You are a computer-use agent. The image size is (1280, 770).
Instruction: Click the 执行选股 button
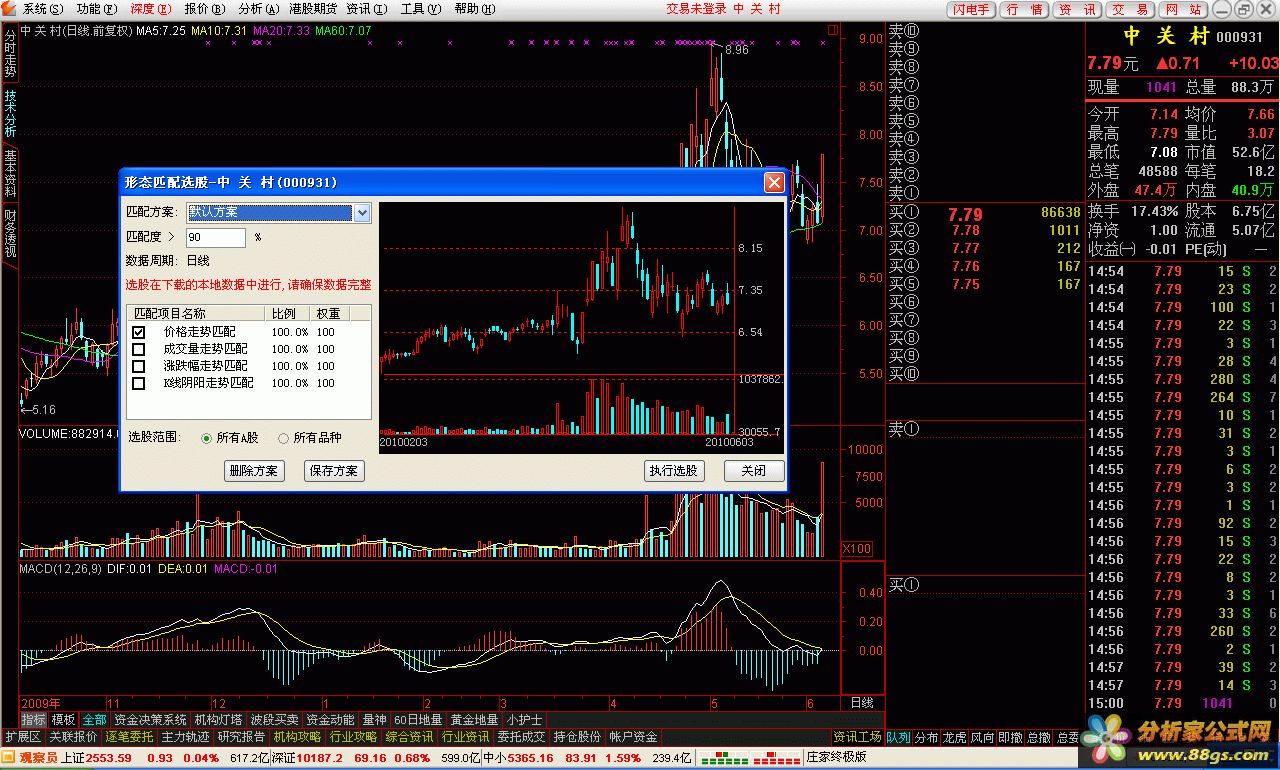point(674,471)
